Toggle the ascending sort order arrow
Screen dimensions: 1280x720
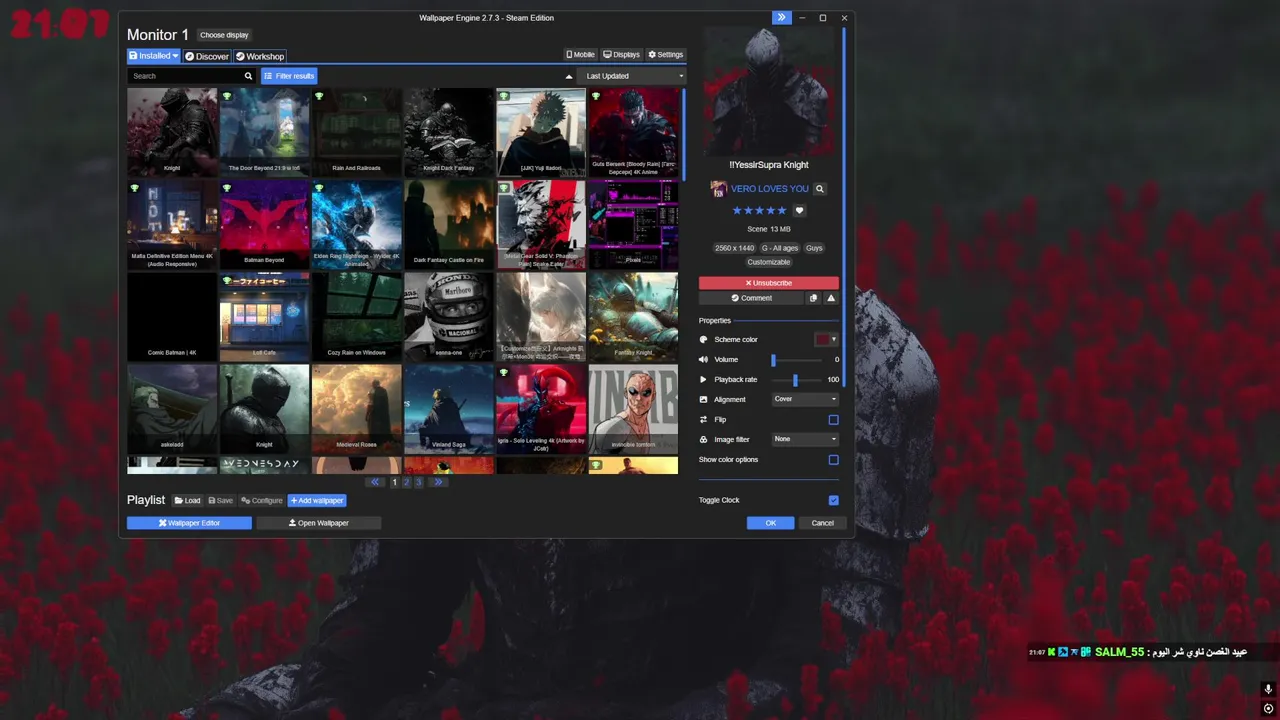pos(569,76)
